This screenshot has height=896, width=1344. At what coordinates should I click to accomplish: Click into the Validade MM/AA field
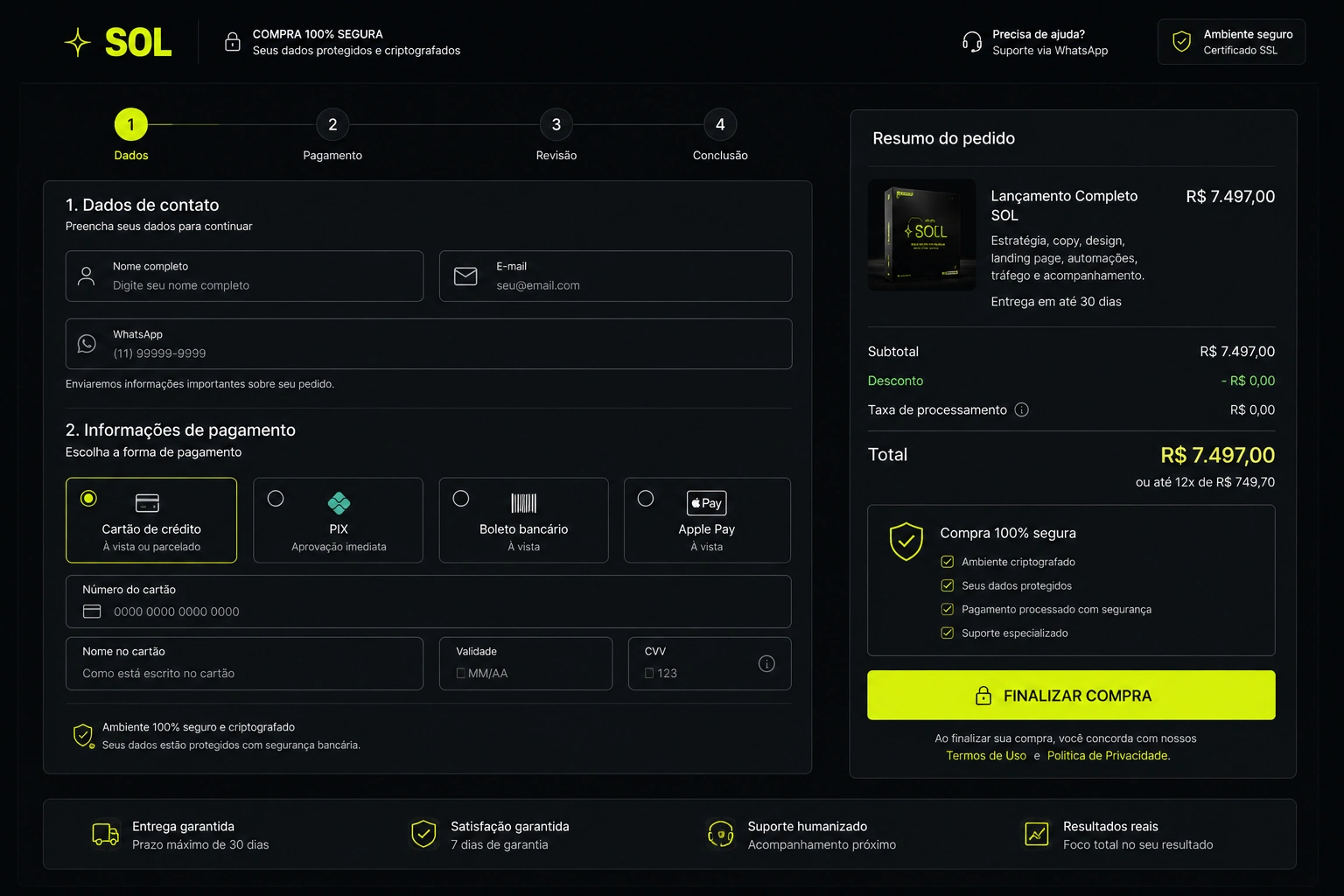[526, 663]
